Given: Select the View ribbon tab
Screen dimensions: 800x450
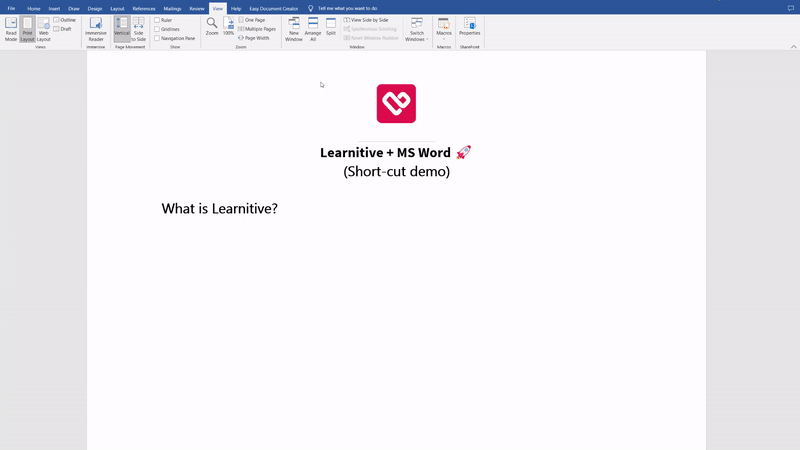Looking at the screenshot, I should [x=218, y=9].
